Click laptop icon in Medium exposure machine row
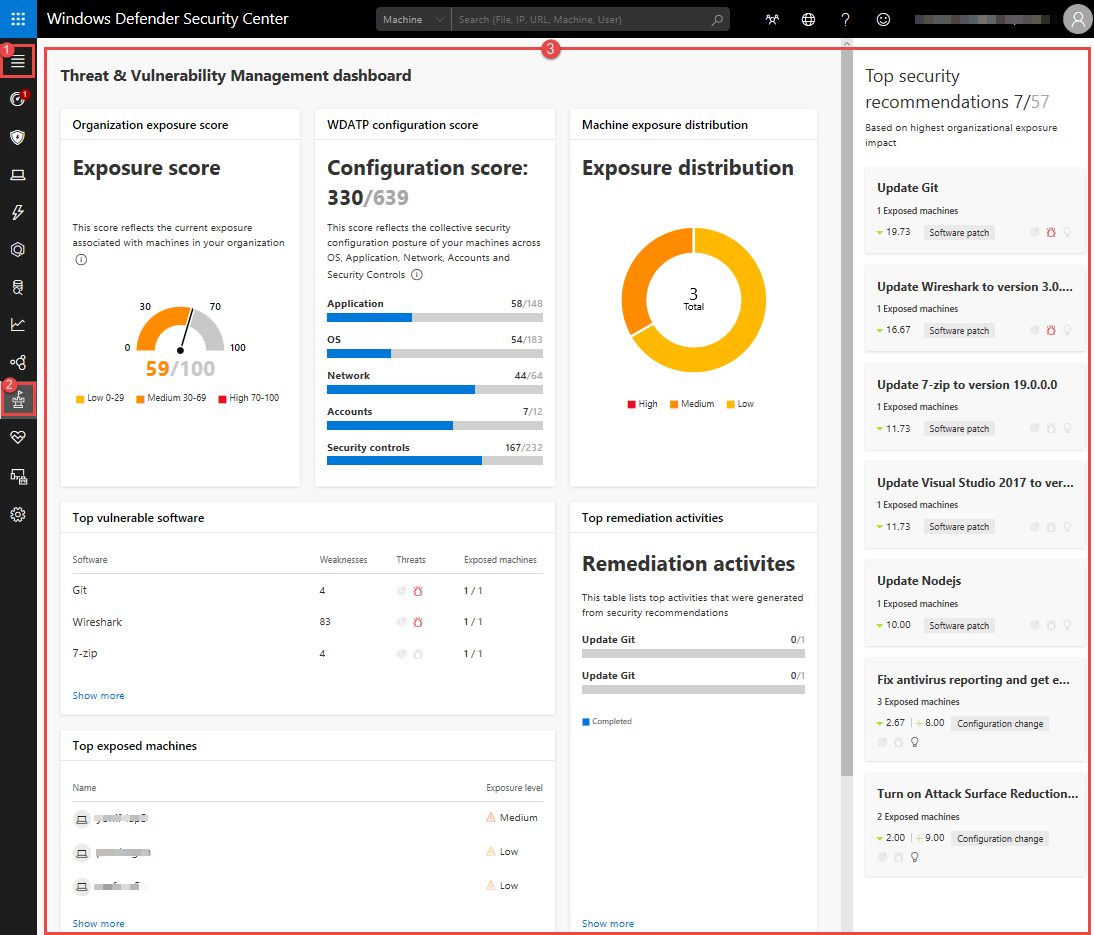The height and width of the screenshot is (935, 1094). (x=82, y=818)
